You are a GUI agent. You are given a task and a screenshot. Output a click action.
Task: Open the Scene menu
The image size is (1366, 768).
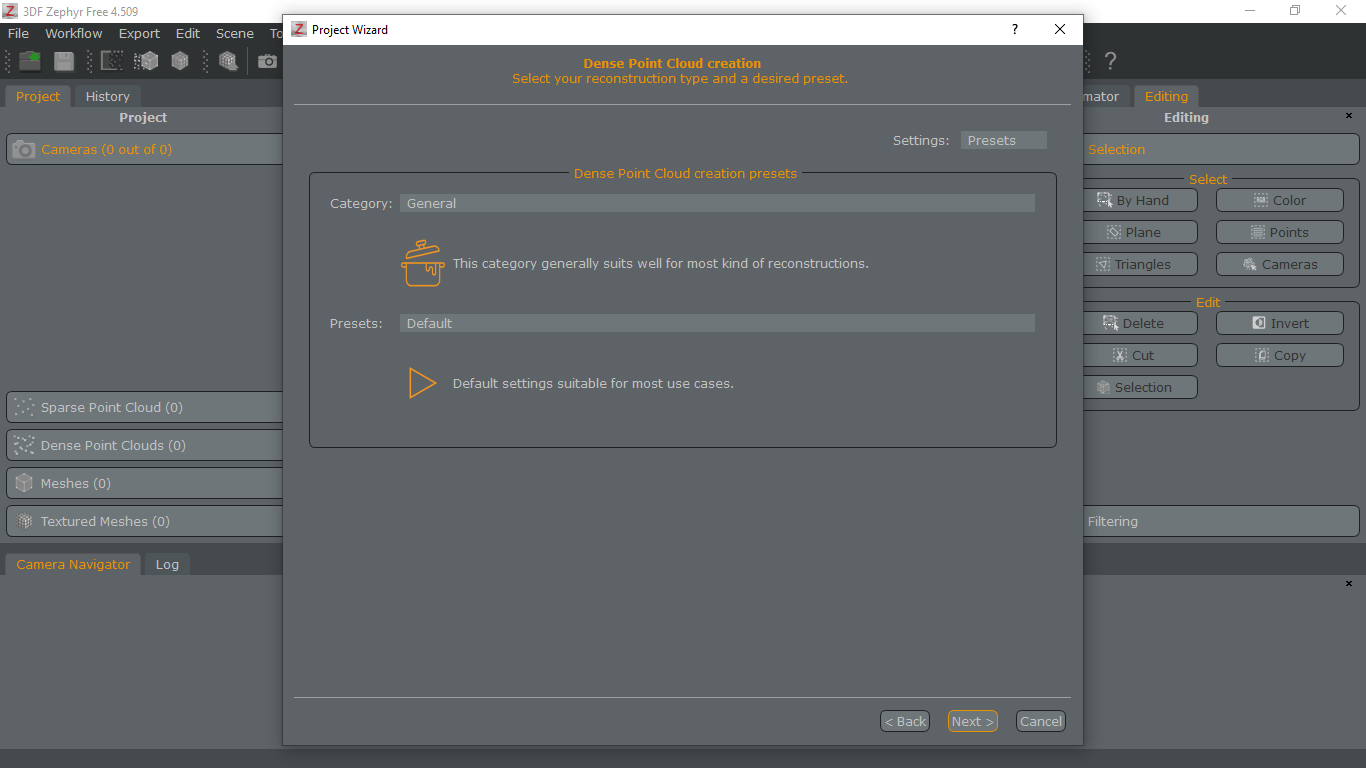tap(235, 33)
